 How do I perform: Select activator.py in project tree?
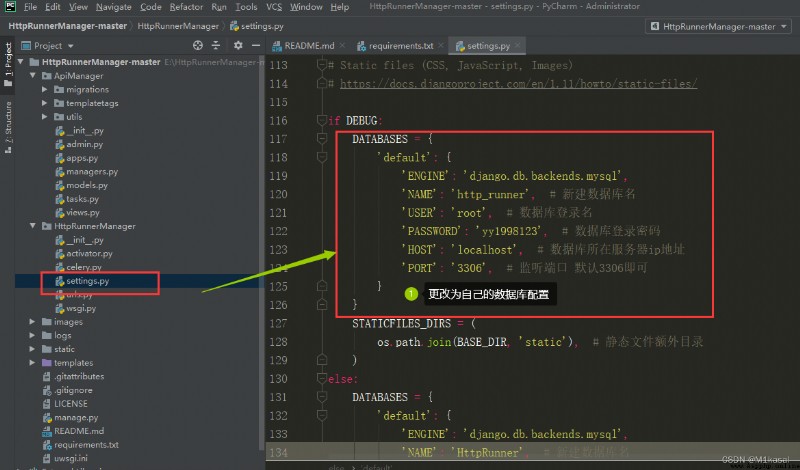click(x=84, y=254)
